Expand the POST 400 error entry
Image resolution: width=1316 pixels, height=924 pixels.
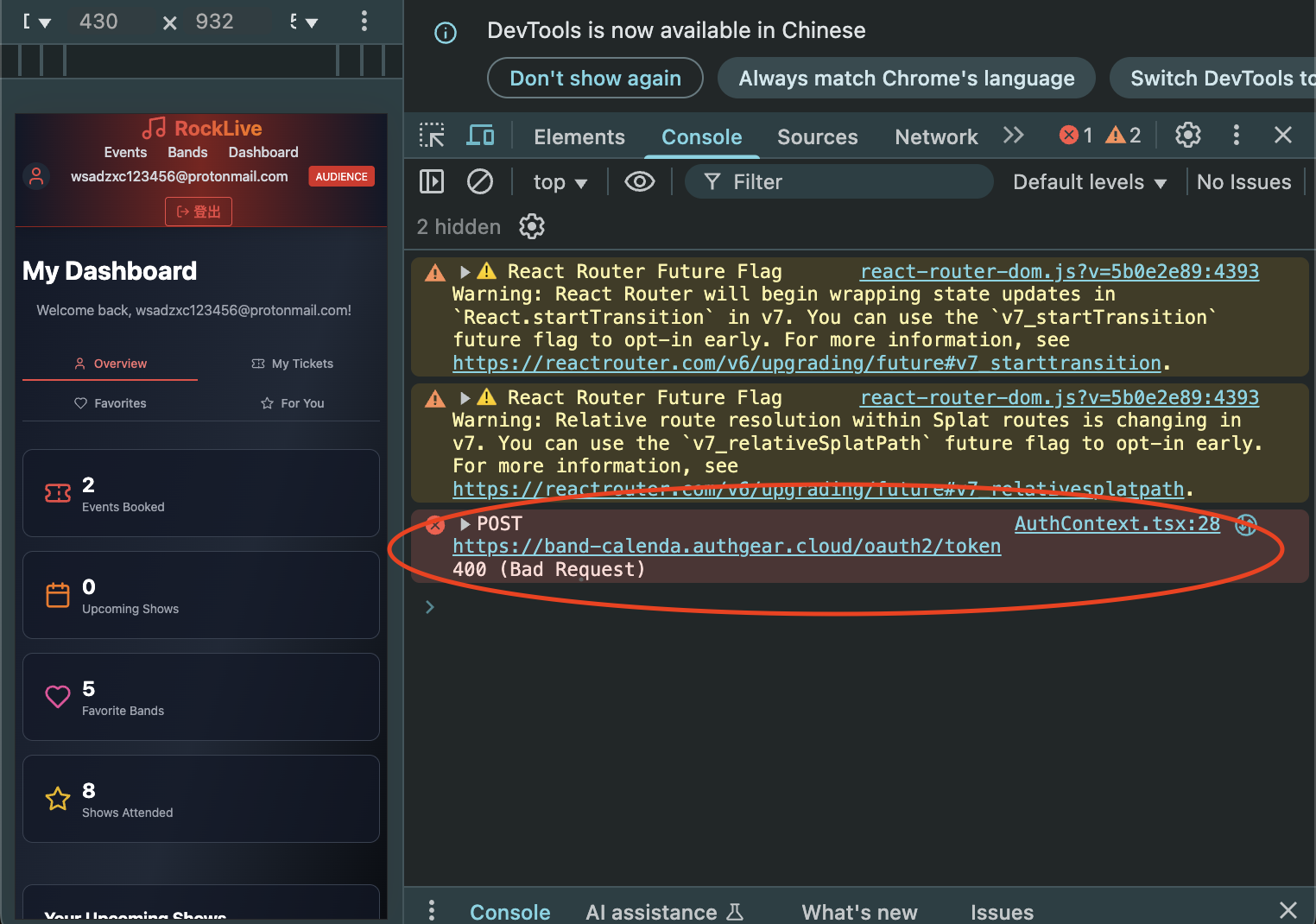[x=465, y=524]
